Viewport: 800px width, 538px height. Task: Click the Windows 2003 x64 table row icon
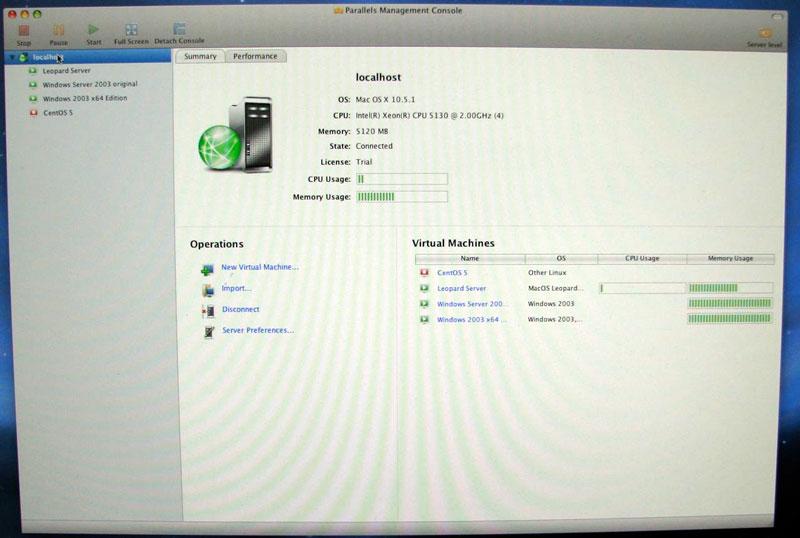(424, 320)
